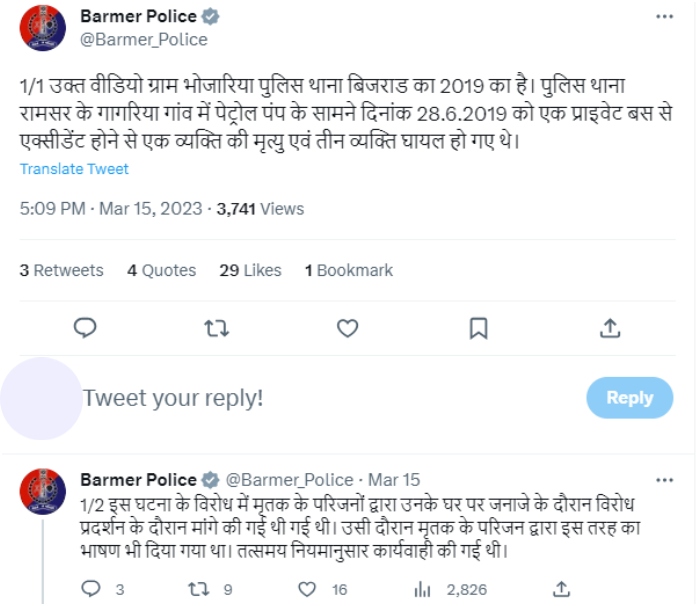The image size is (700, 606).
Task: Open Barmer Police profile picture on main tweet
Action: 42,28
